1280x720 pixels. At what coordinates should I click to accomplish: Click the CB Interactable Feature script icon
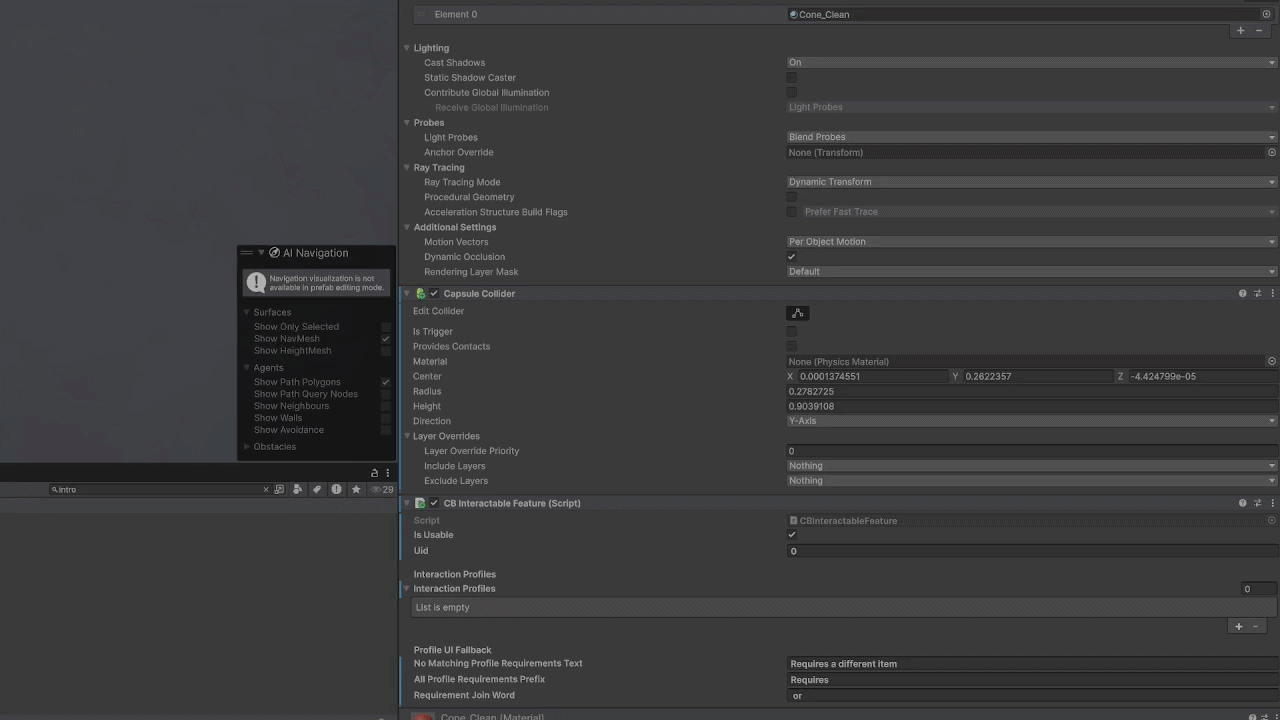(420, 503)
